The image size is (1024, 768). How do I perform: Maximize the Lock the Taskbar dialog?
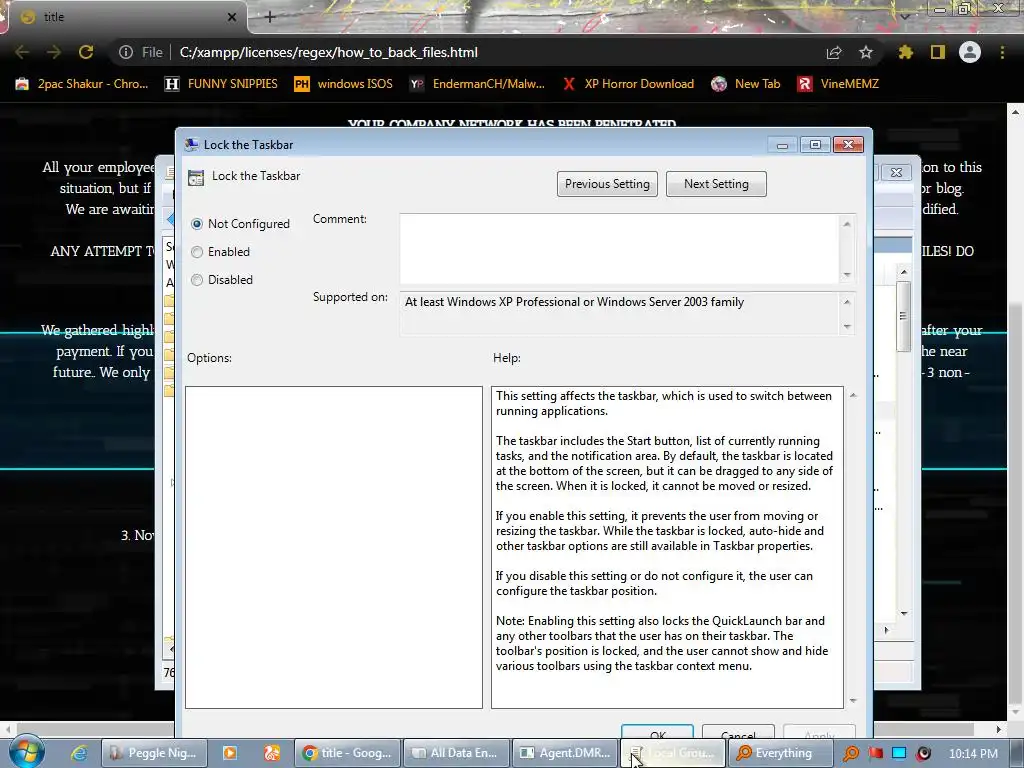[815, 145]
